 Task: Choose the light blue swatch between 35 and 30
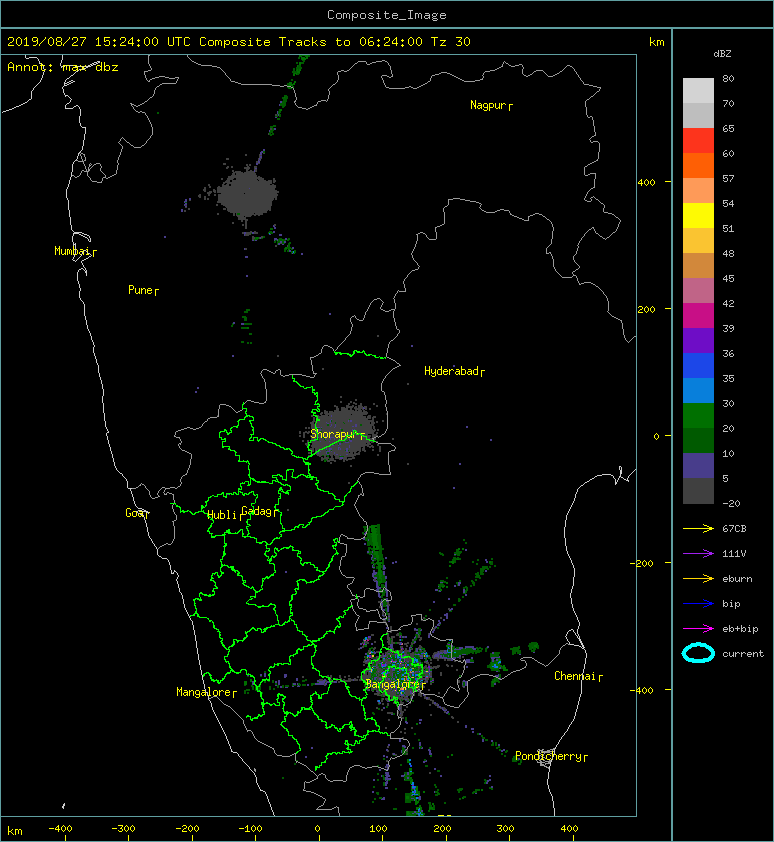click(x=698, y=390)
